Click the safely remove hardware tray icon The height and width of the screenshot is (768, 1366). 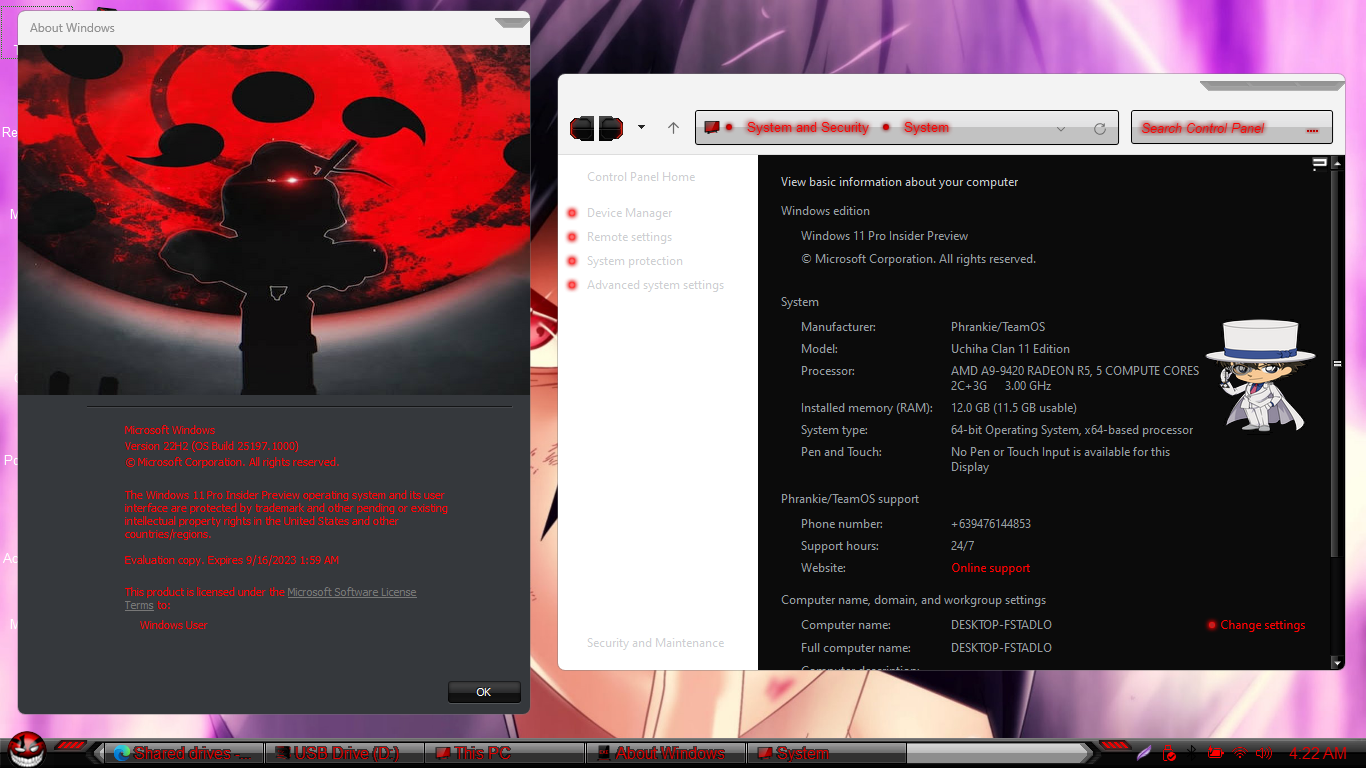pyautogui.click(x=1168, y=753)
